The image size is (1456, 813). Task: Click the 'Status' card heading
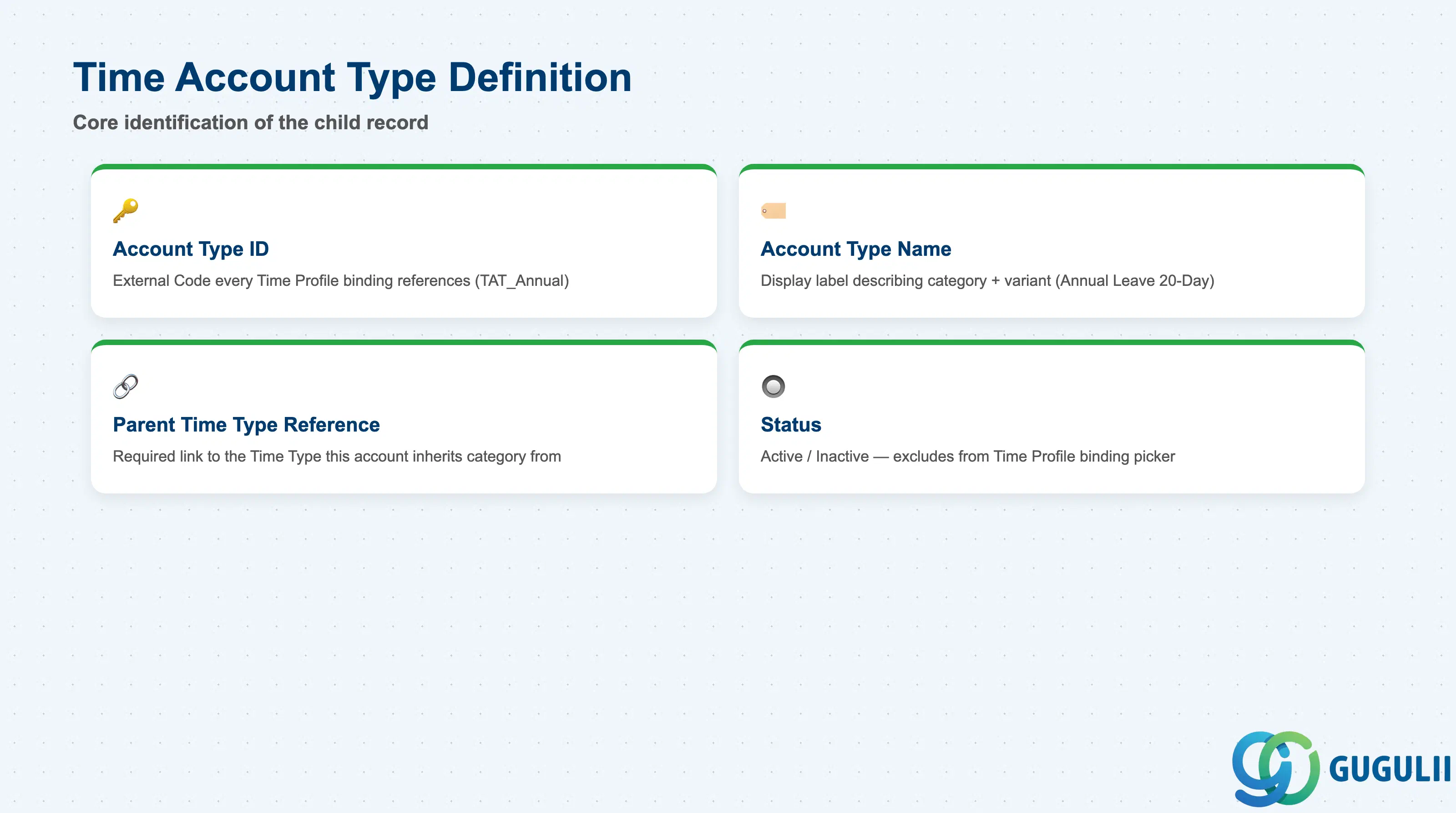pos(791,425)
